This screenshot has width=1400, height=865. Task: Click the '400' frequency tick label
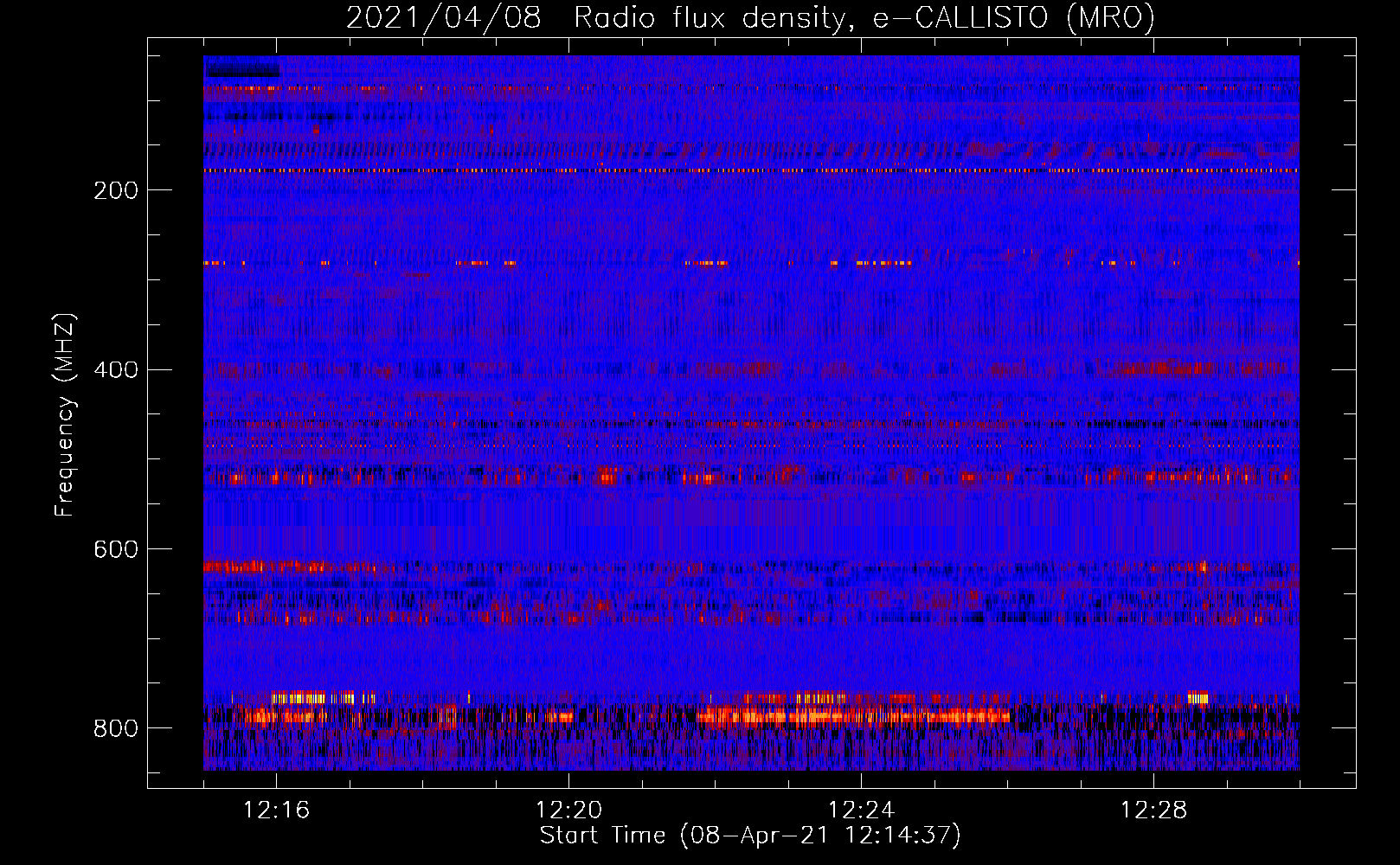(x=116, y=370)
